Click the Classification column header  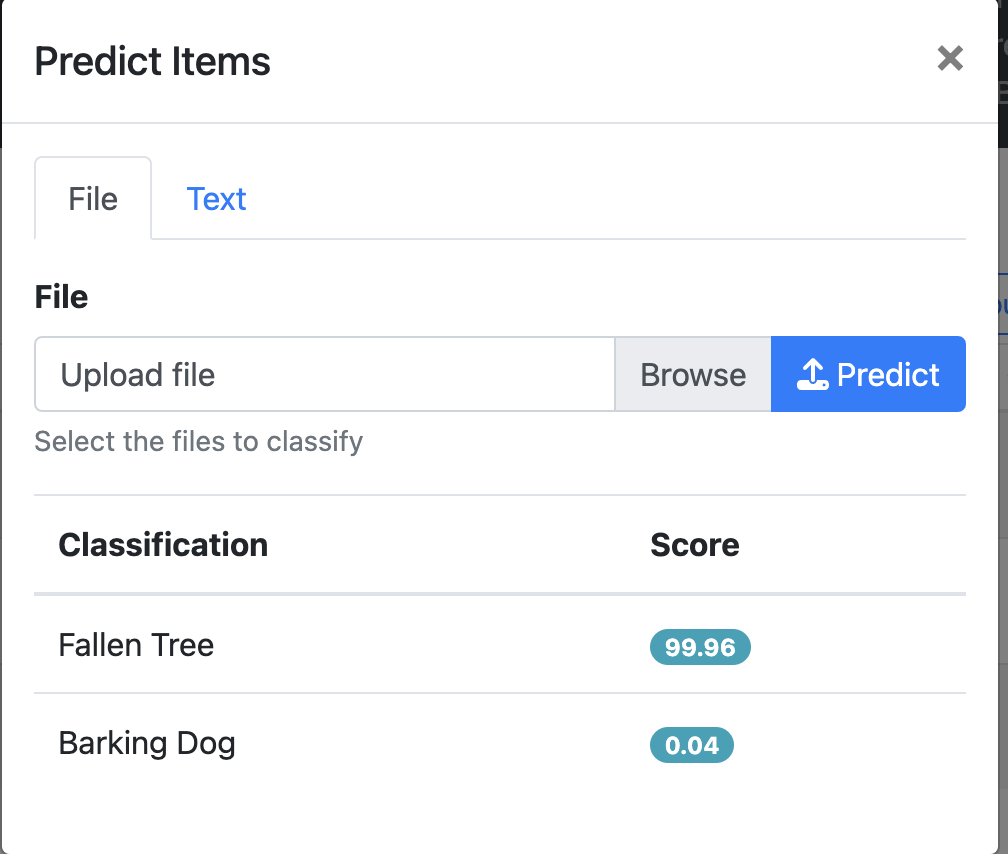click(x=163, y=545)
